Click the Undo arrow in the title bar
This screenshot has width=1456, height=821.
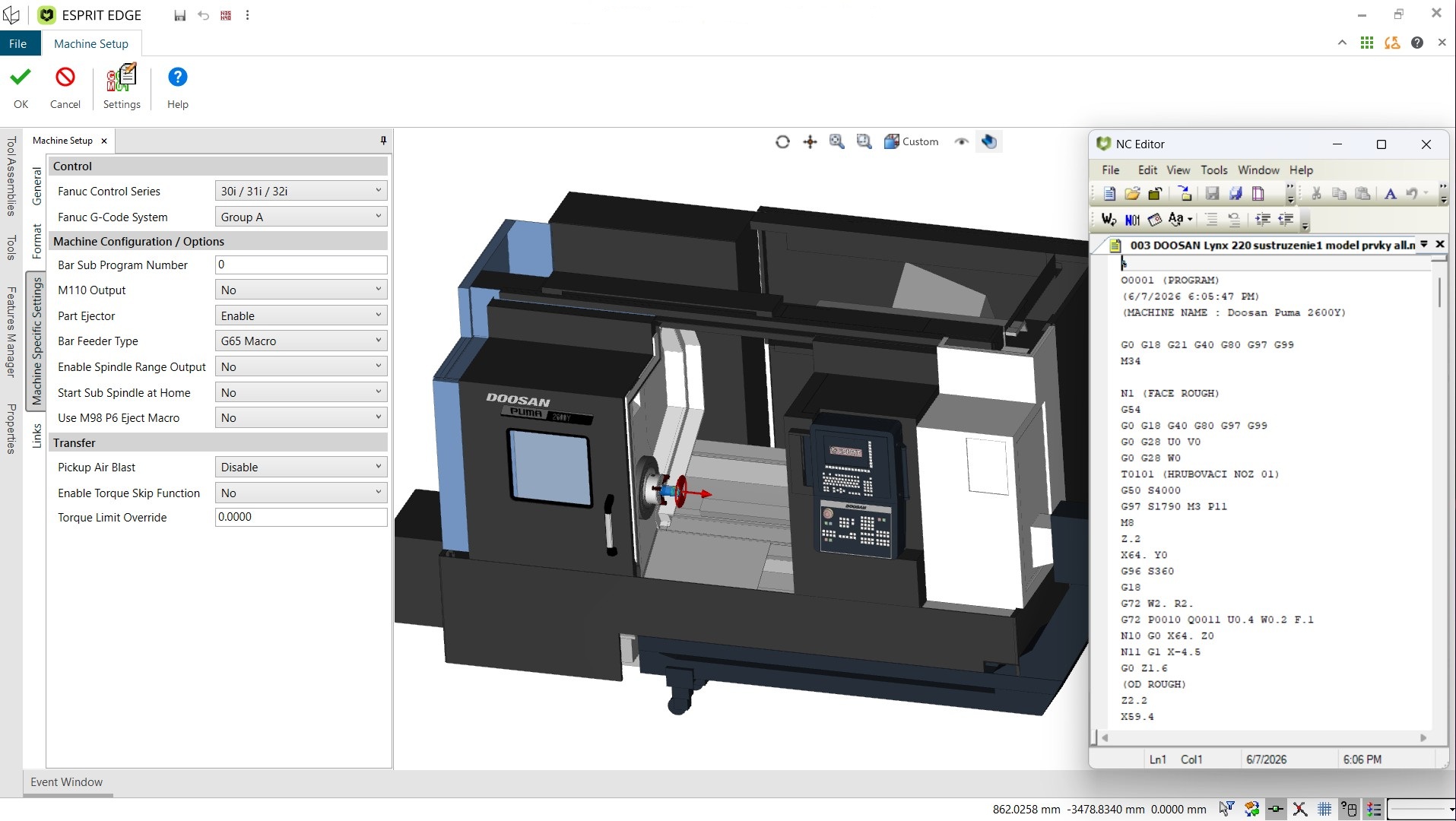pyautogui.click(x=203, y=15)
